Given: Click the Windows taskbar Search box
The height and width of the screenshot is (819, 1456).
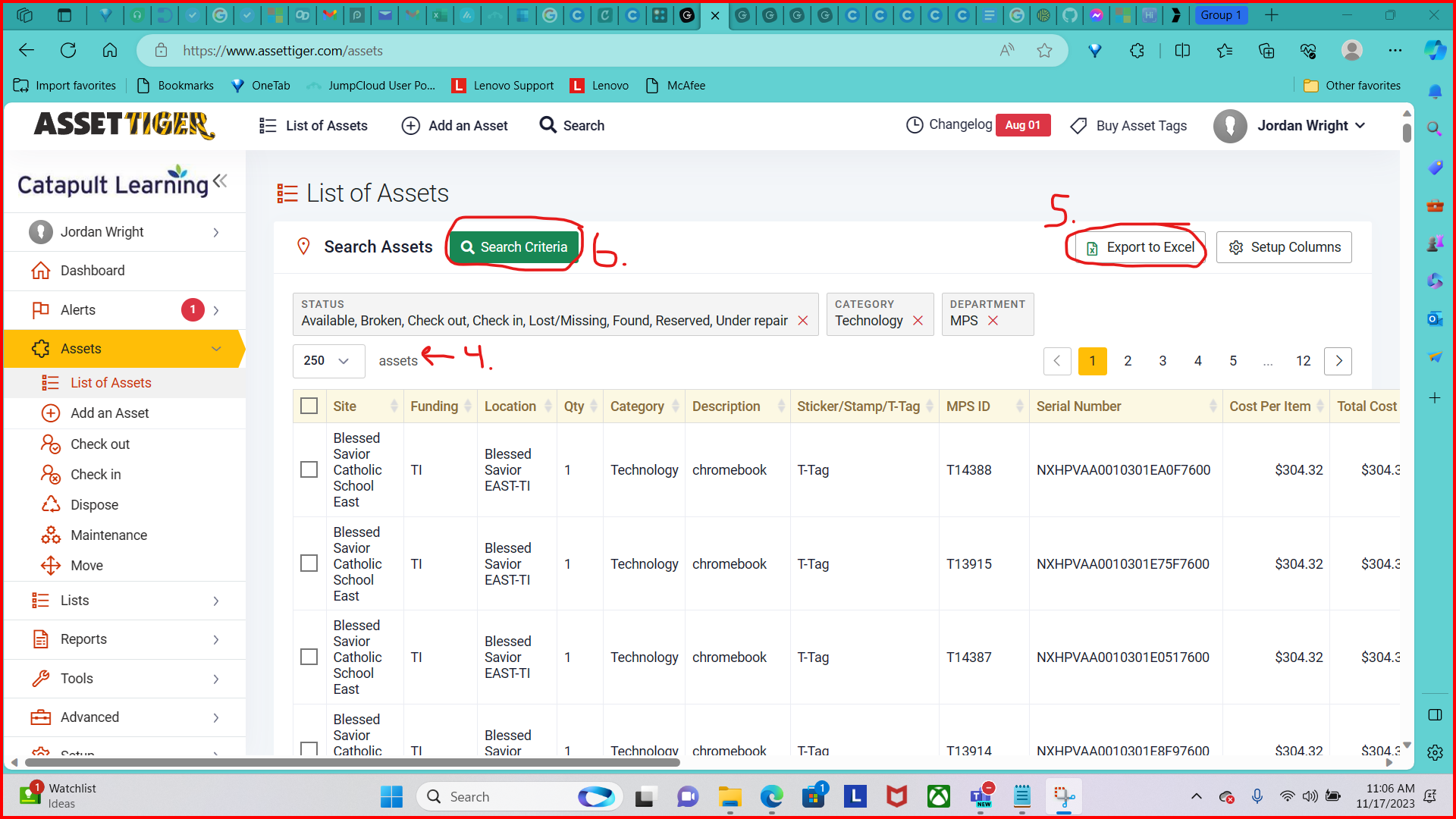Looking at the screenshot, I should pos(519,796).
